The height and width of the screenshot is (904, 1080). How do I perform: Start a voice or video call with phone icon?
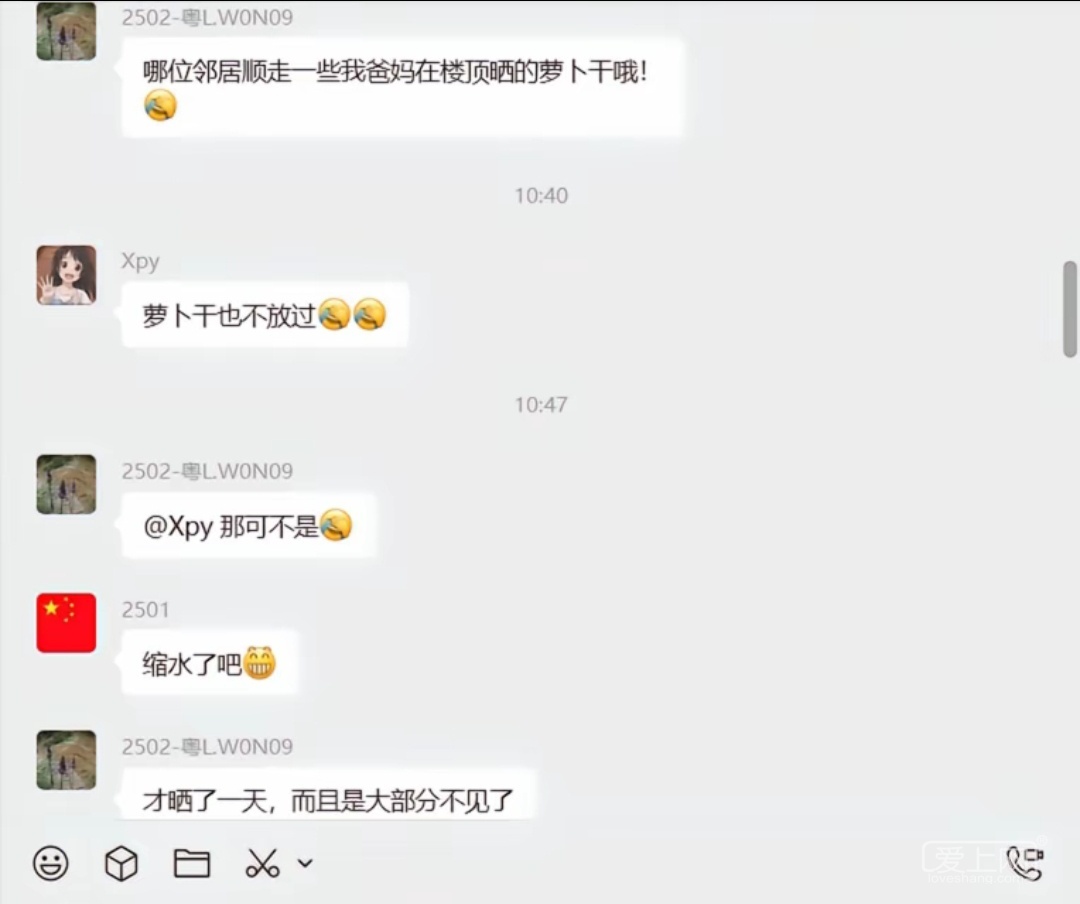coord(1024,863)
